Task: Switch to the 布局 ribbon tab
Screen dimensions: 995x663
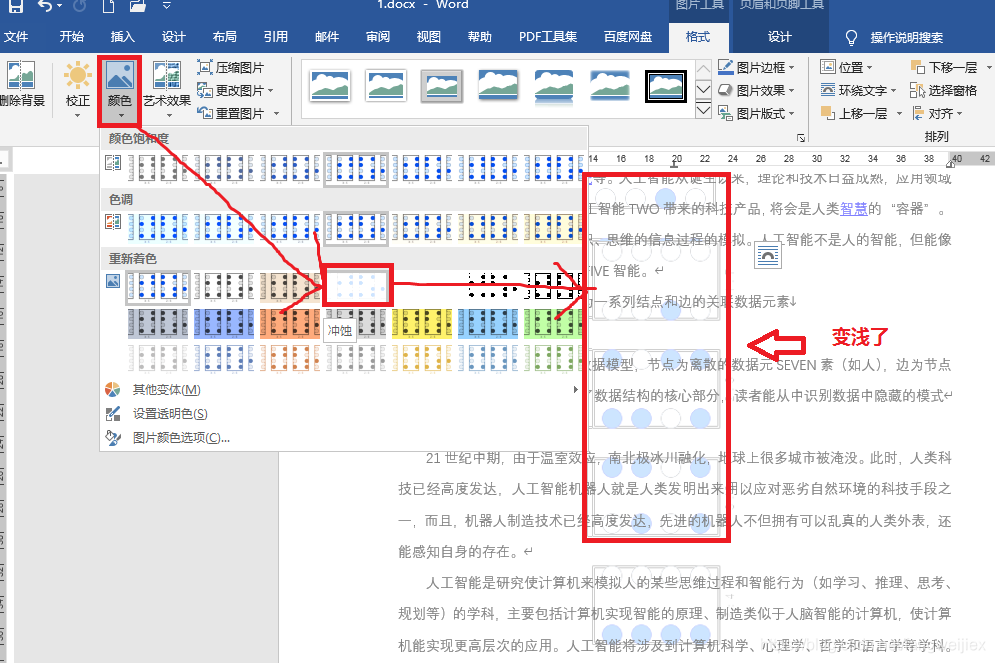Action: pos(225,37)
